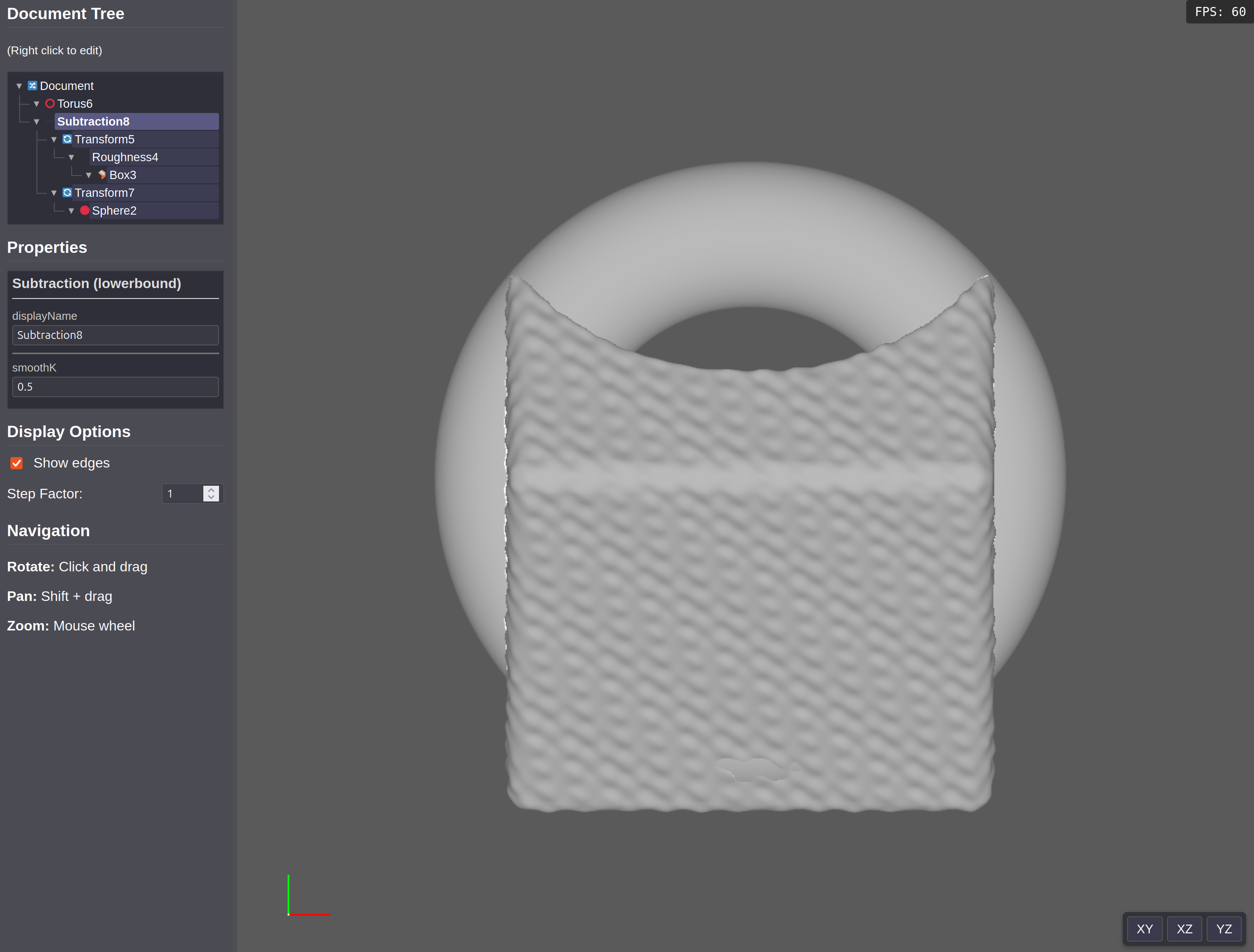
Task: Collapse the Subtraction8 node arrow
Action: coord(36,122)
